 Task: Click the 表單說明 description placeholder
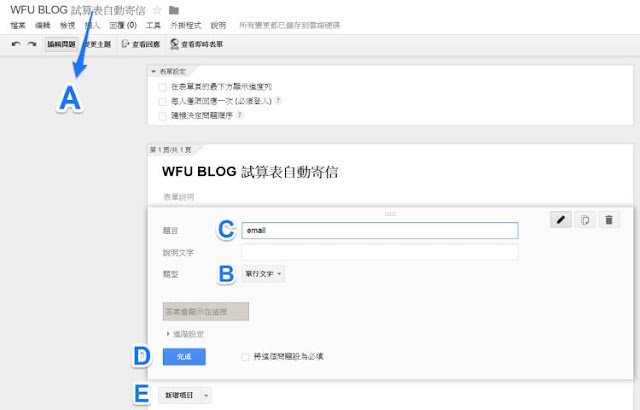point(179,197)
